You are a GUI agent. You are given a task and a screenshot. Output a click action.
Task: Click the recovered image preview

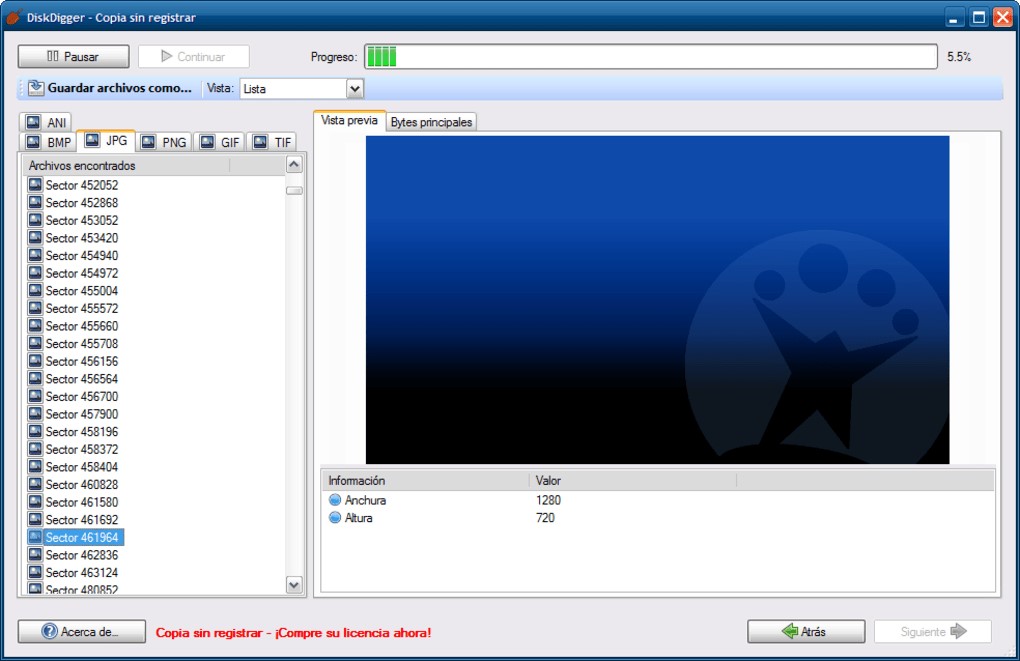click(x=657, y=300)
